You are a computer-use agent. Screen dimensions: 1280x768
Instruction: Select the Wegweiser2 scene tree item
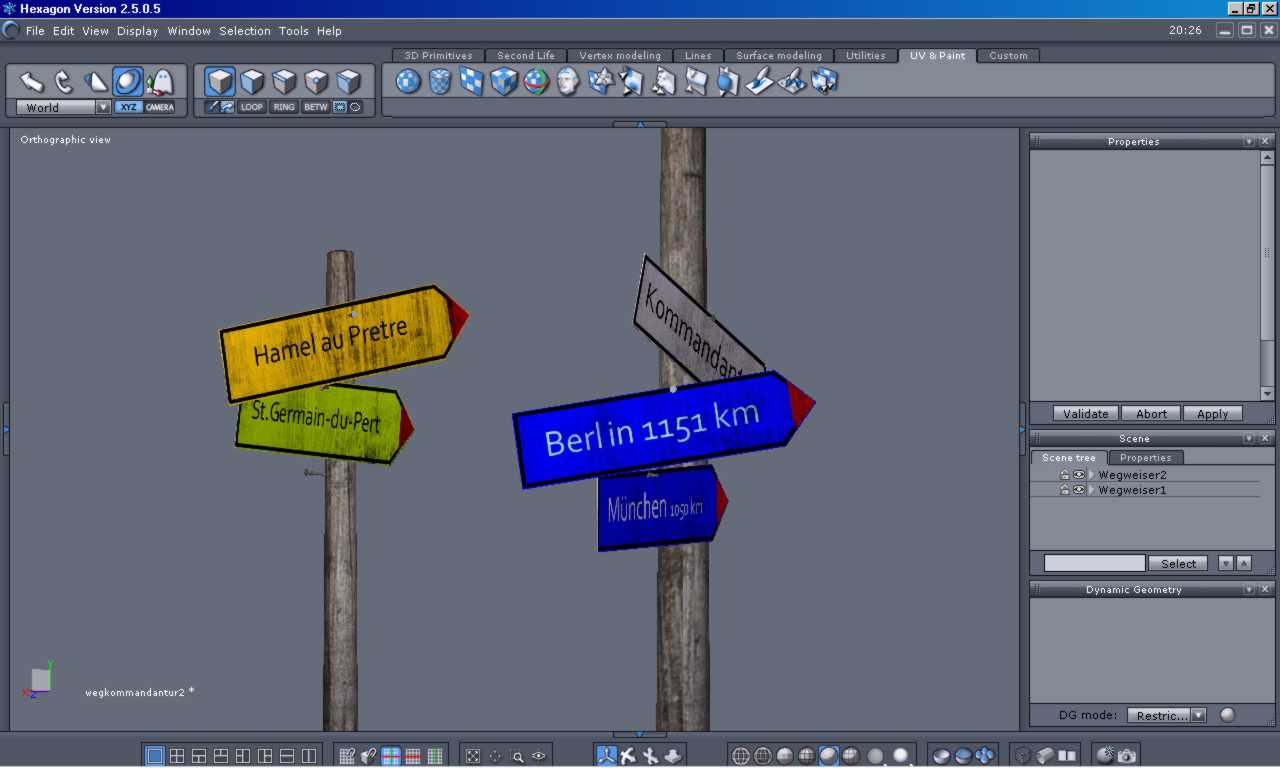tap(1132, 475)
